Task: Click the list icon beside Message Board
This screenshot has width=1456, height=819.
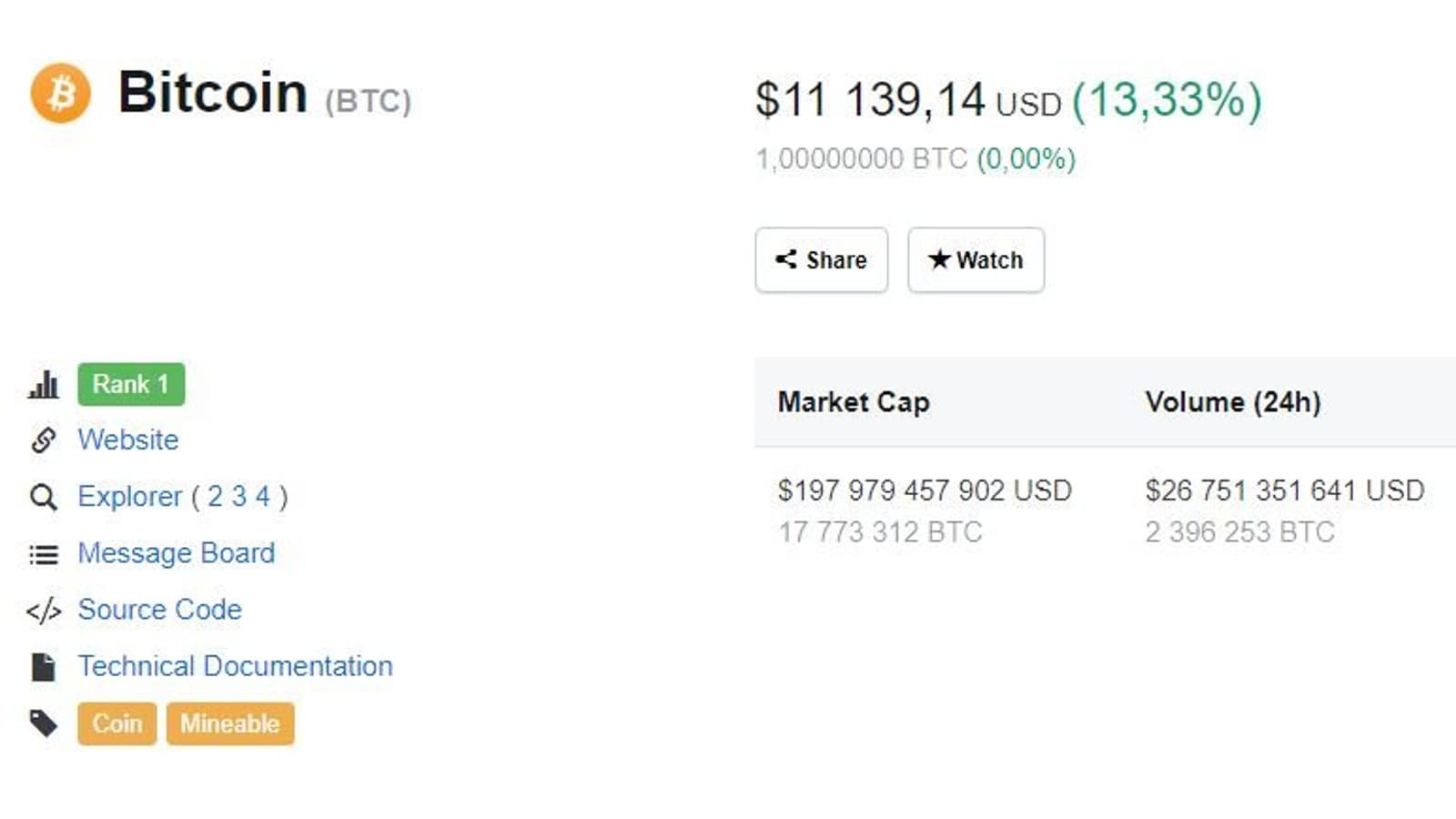Action: tap(43, 554)
